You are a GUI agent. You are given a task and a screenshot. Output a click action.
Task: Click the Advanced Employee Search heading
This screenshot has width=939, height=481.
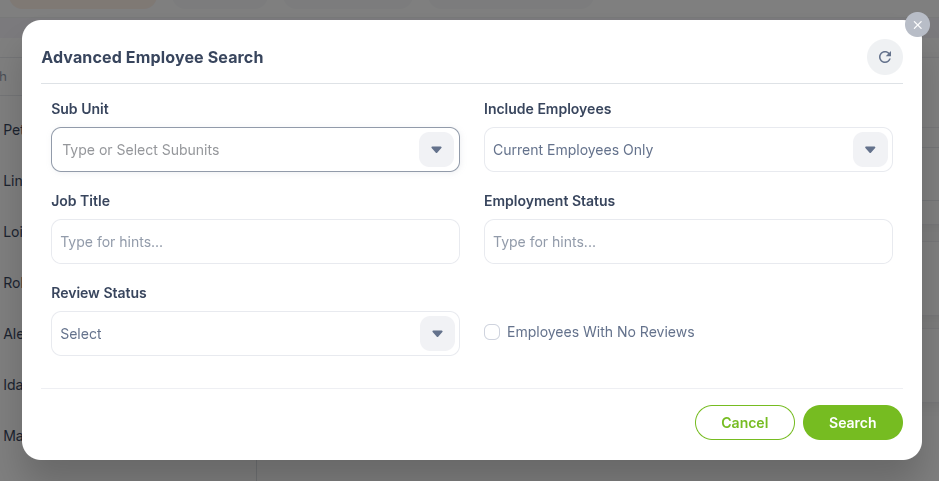pyautogui.click(x=152, y=58)
